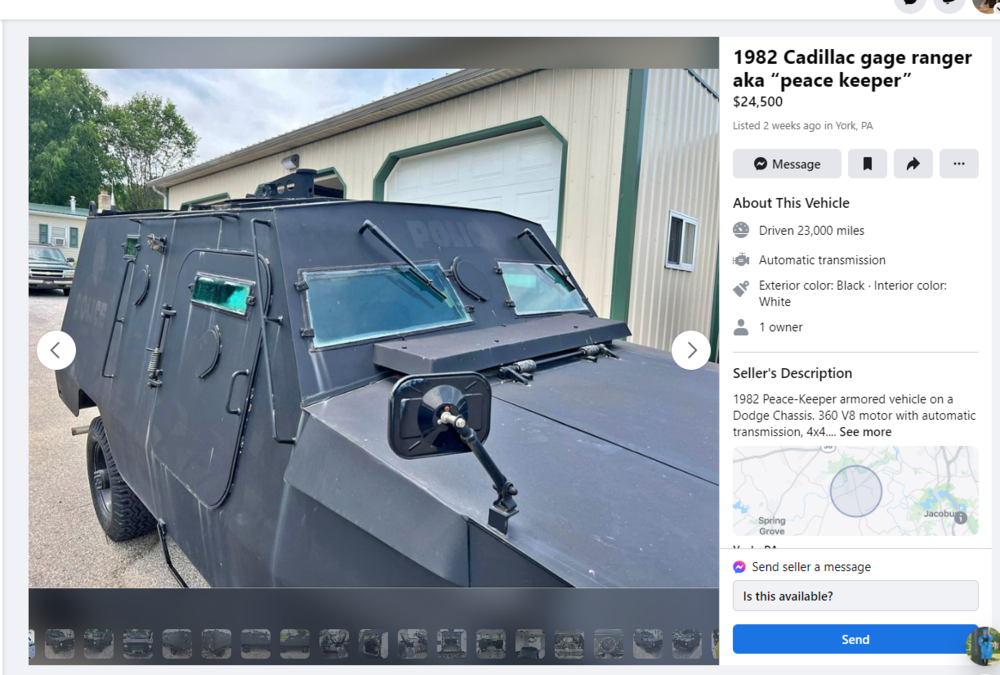The height and width of the screenshot is (675, 1000).
Task: Select the first photo thumbnail in strip
Action: point(59,643)
